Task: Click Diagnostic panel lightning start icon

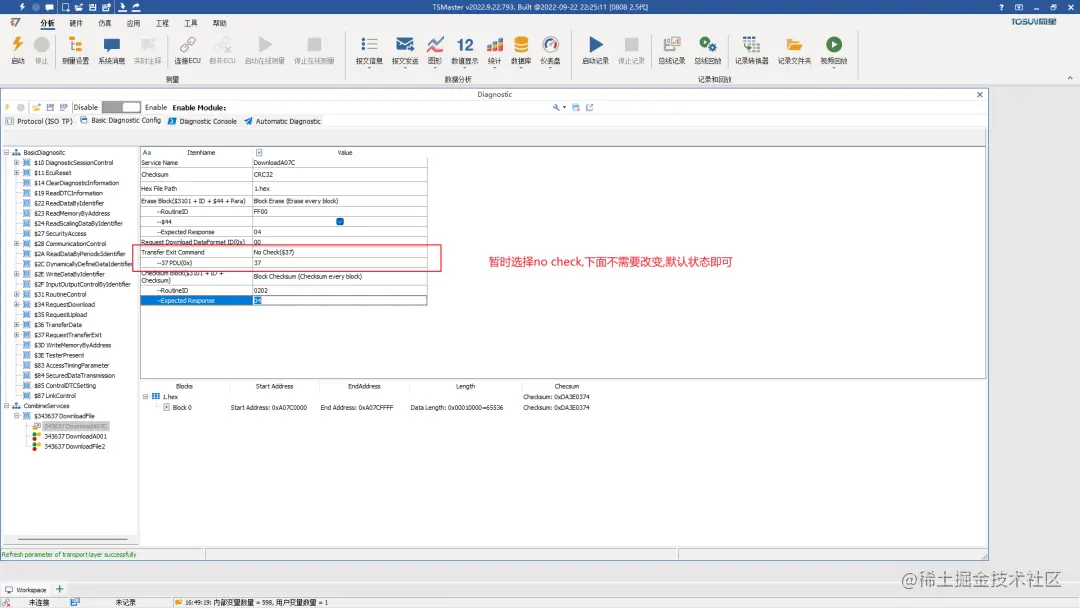Action: point(8,107)
